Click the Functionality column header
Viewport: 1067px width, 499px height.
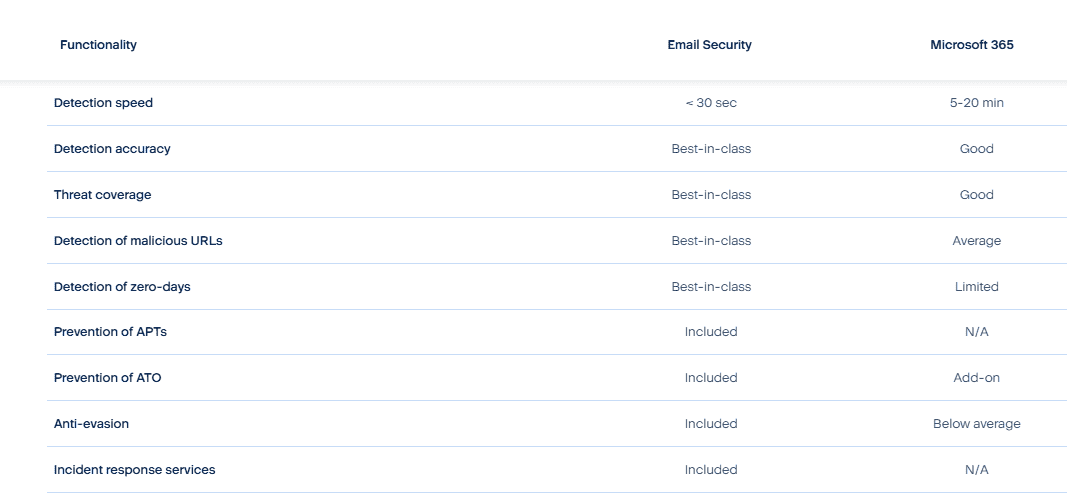[98, 45]
